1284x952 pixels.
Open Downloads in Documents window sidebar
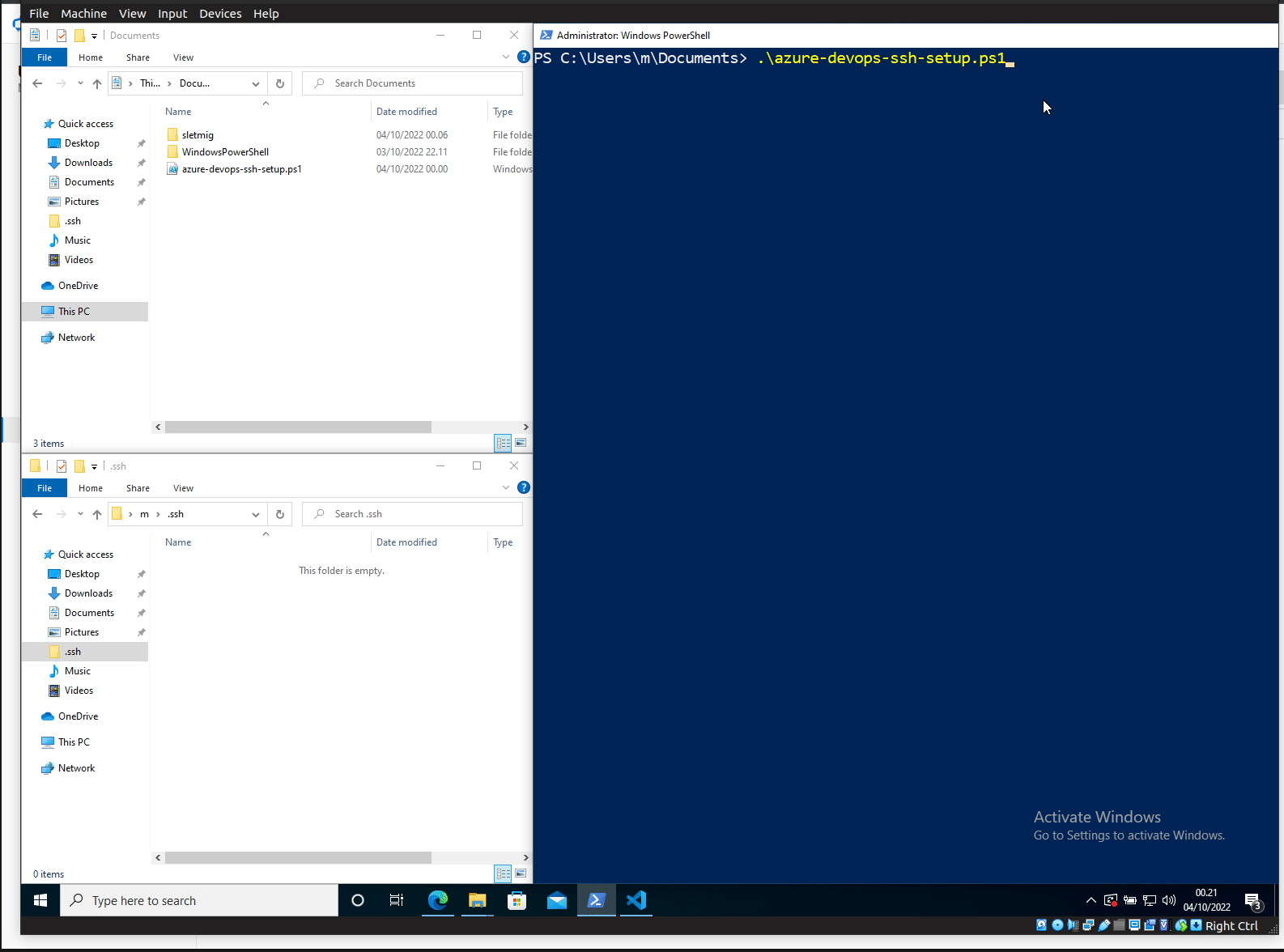click(x=88, y=163)
